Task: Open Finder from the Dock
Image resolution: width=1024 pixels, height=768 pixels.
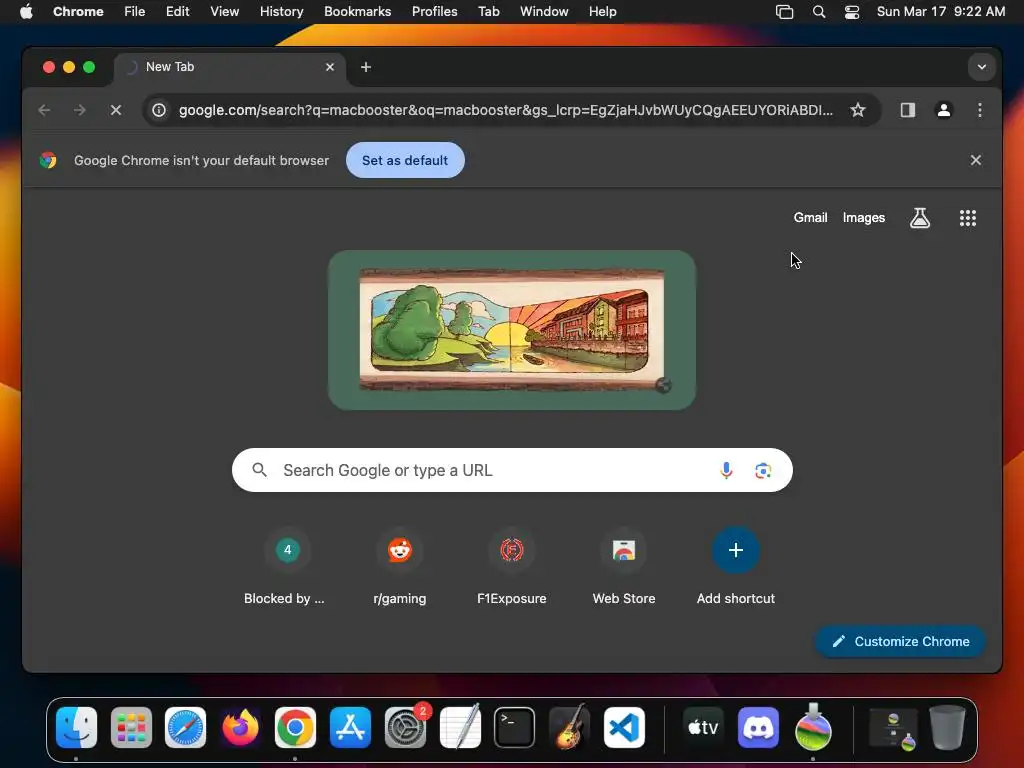Action: click(x=76, y=727)
